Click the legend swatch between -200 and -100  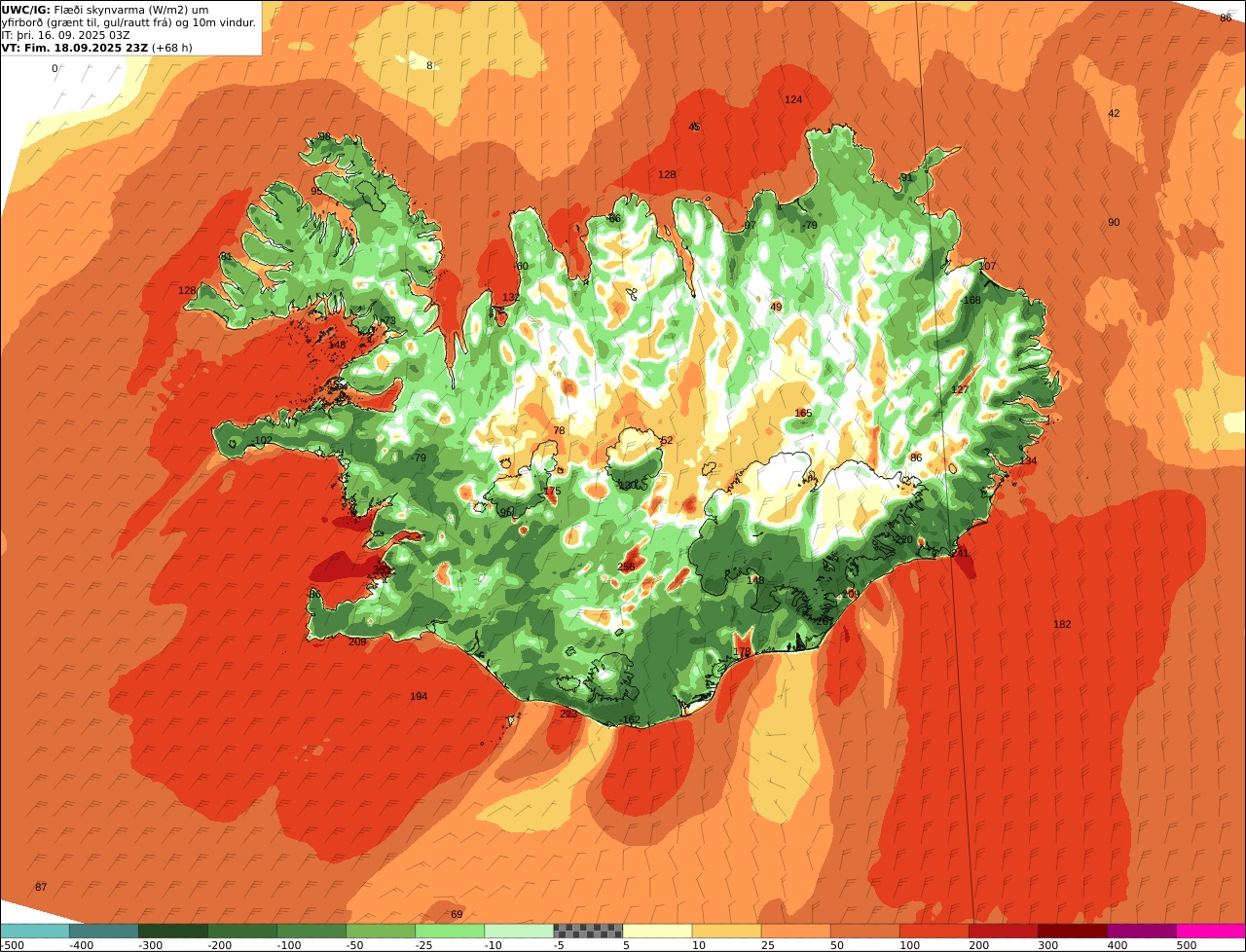(x=241, y=931)
